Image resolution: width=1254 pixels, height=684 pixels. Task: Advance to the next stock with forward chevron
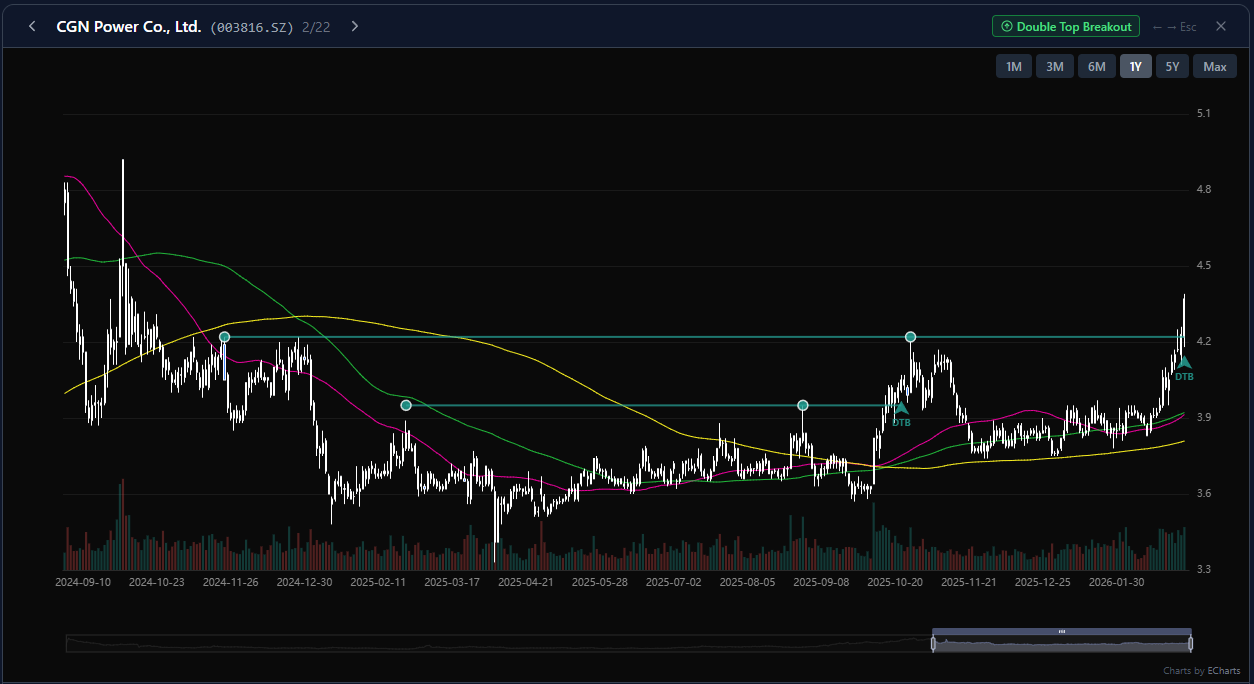point(354,27)
